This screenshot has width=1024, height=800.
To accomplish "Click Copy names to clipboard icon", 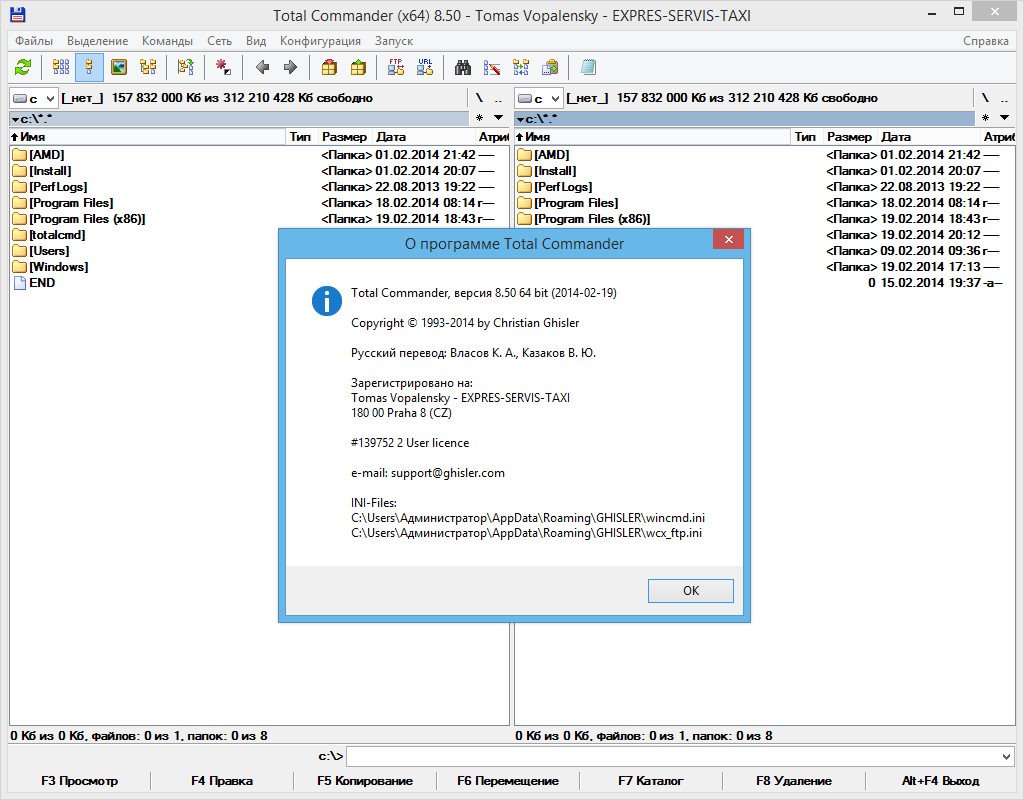I will pyautogui.click(x=550, y=67).
